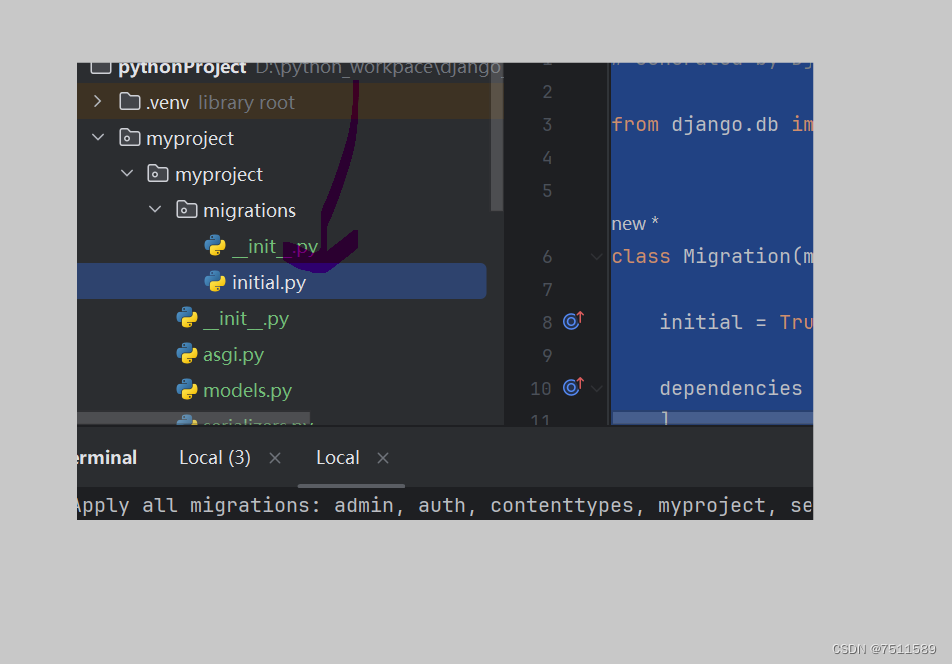Collapse the .venv folder chevron
This screenshot has height=664, width=952.
tap(97, 101)
